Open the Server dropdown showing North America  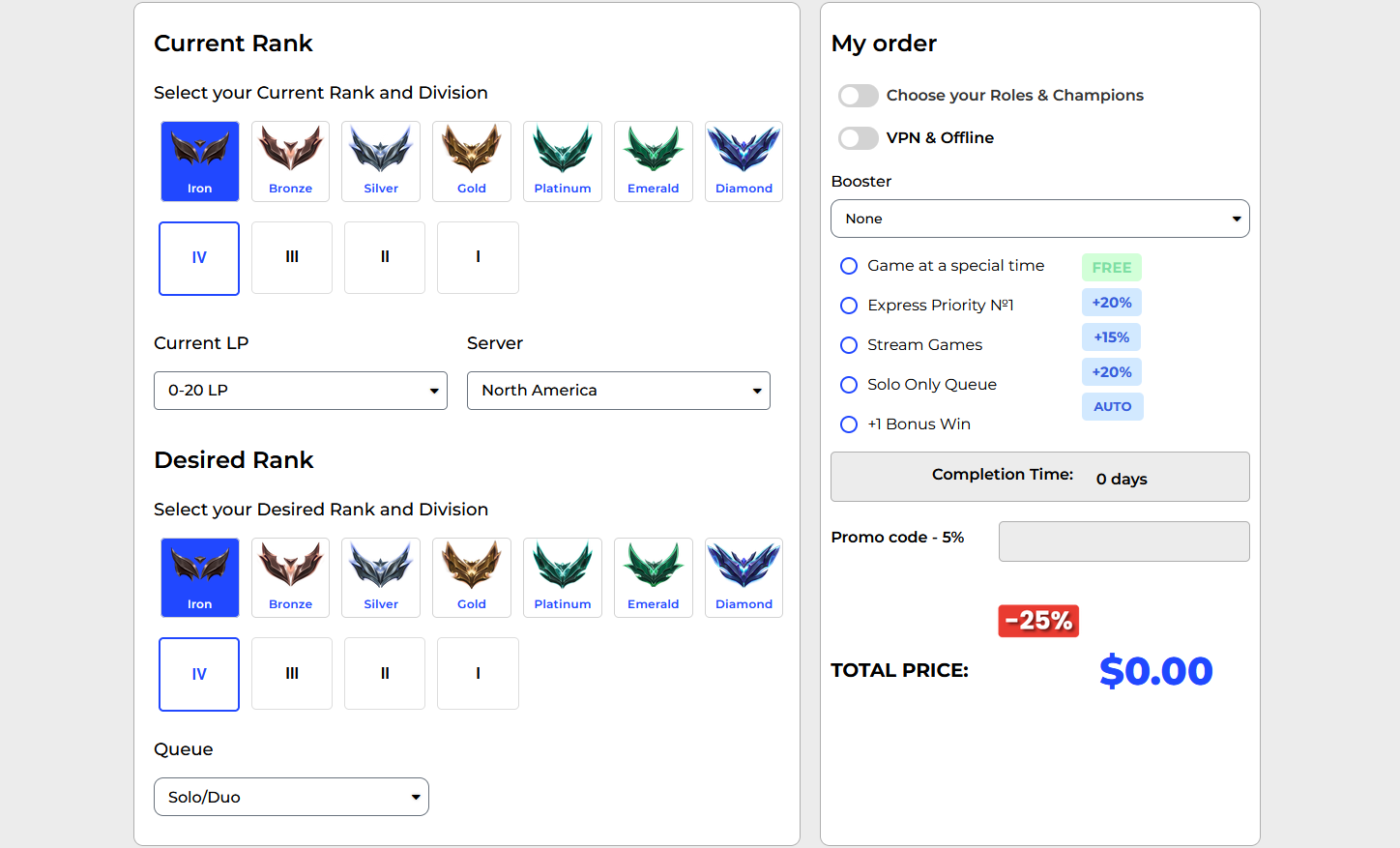coord(619,391)
